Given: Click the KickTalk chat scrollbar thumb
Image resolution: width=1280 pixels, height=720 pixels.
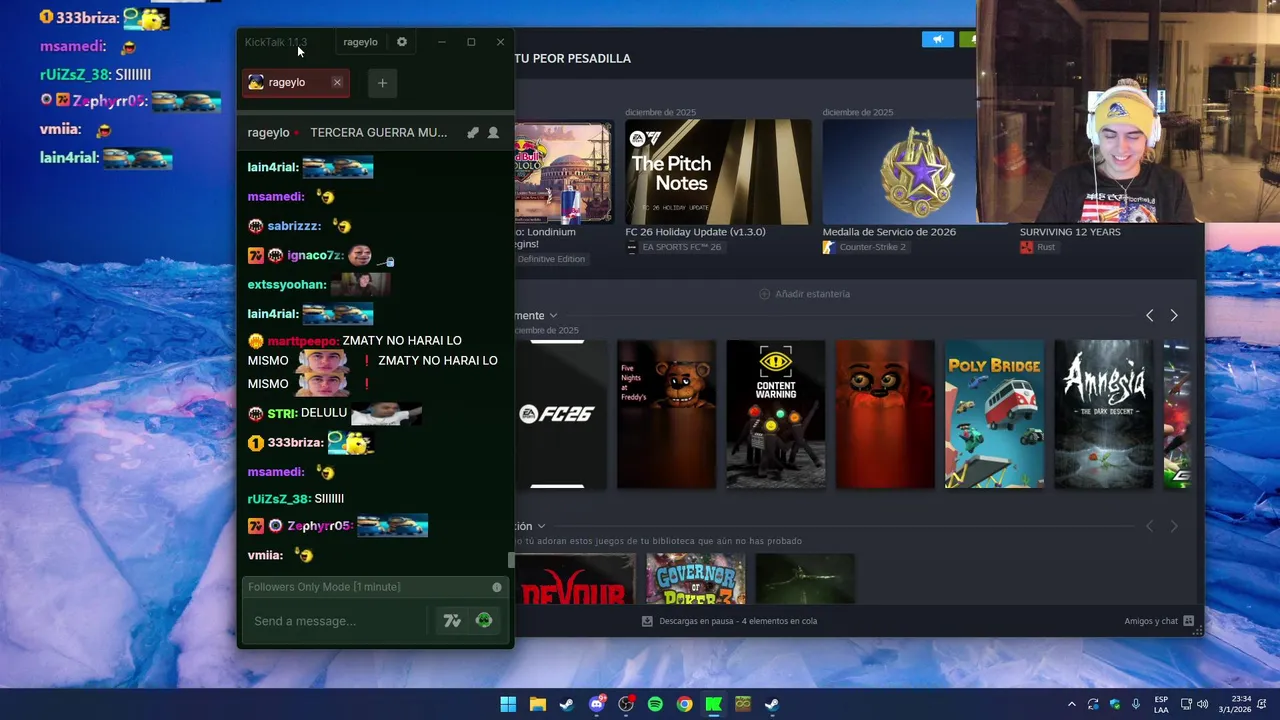Looking at the screenshot, I should tap(512, 560).
